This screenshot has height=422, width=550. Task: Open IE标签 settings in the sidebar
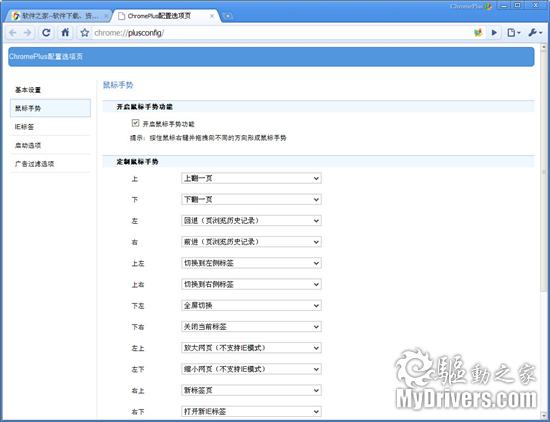[50, 127]
